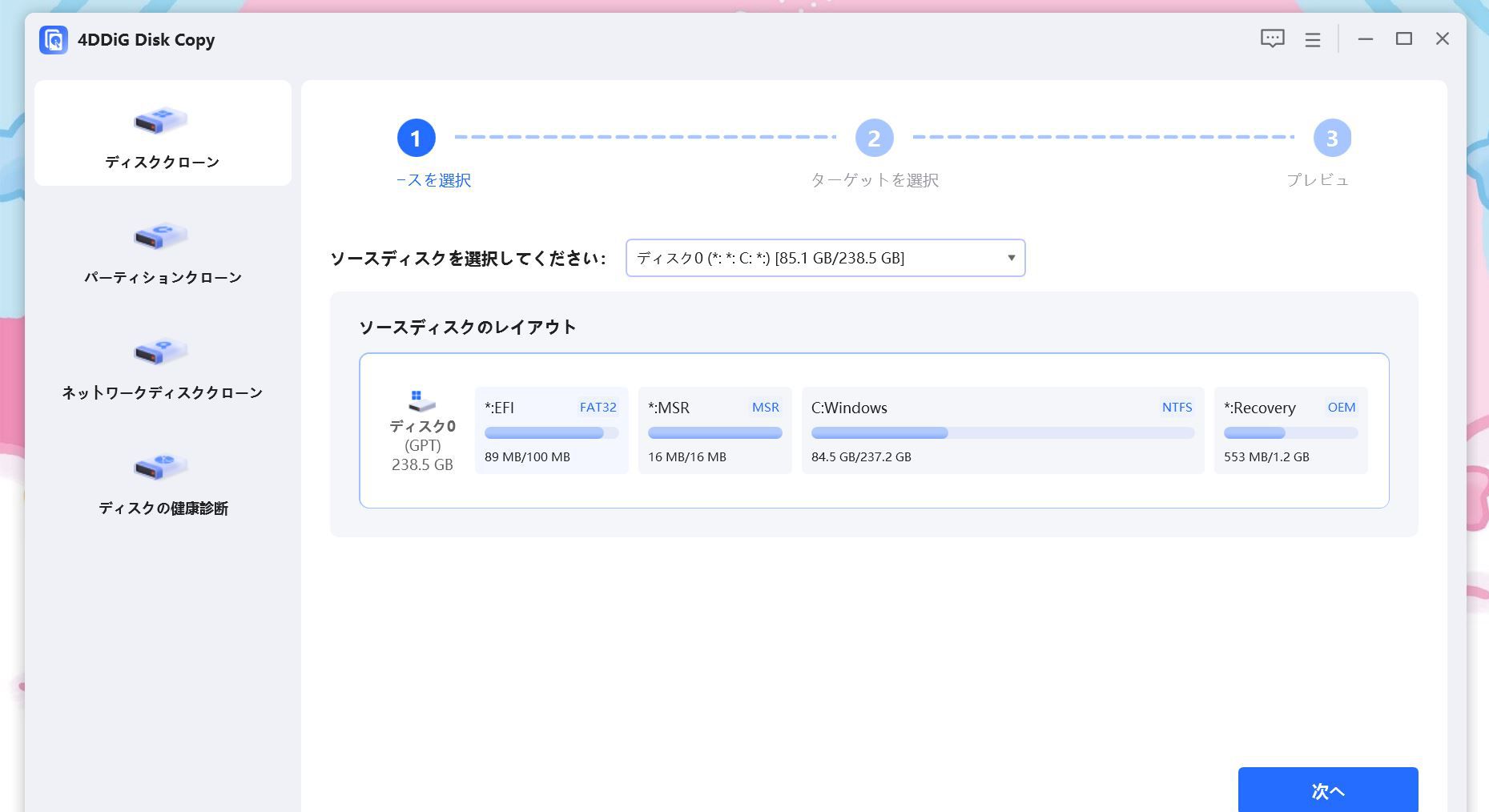Open the source disk dropdown
The height and width of the screenshot is (812, 1489).
[x=825, y=257]
